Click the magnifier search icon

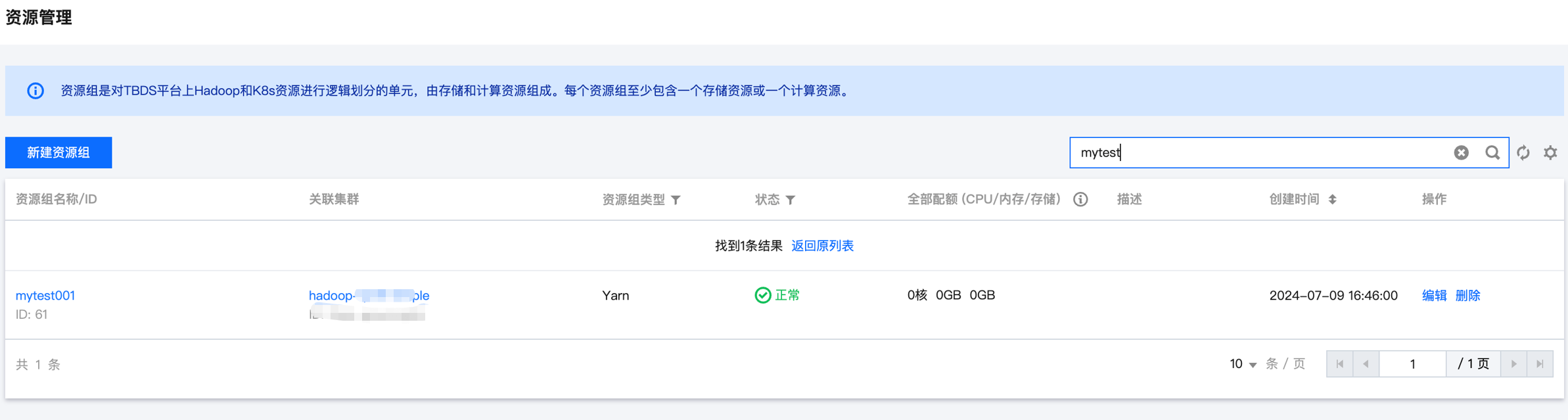tap(1492, 152)
